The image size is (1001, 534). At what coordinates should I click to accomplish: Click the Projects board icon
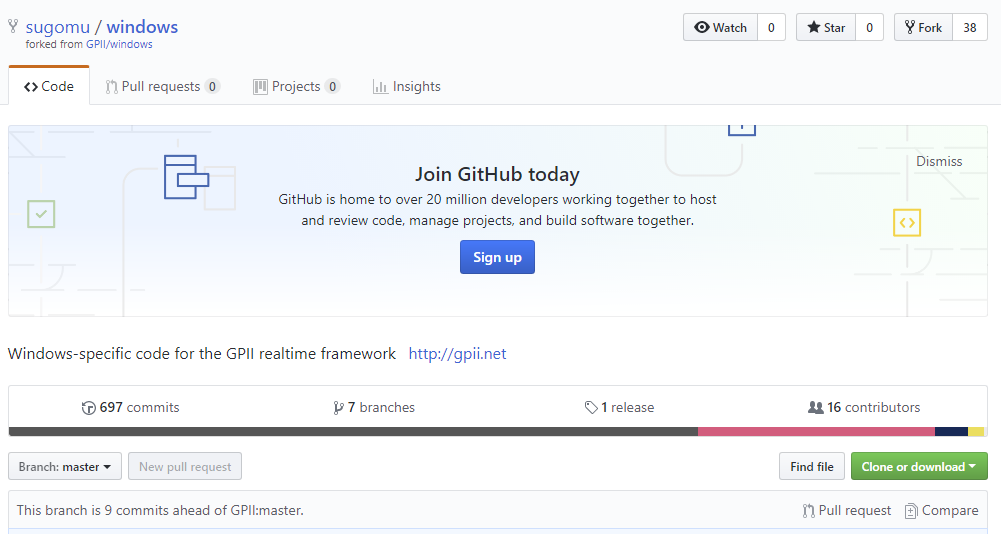(260, 87)
